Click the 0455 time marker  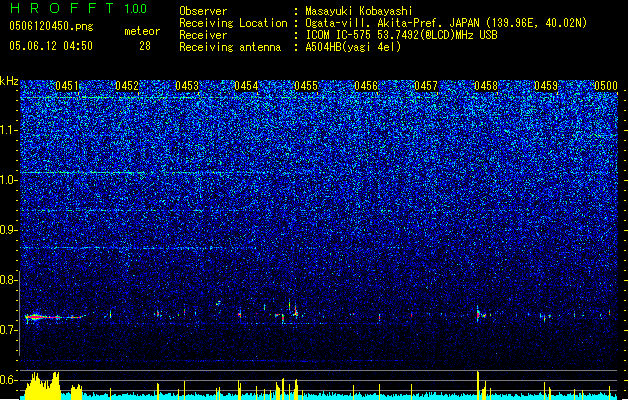click(x=306, y=86)
